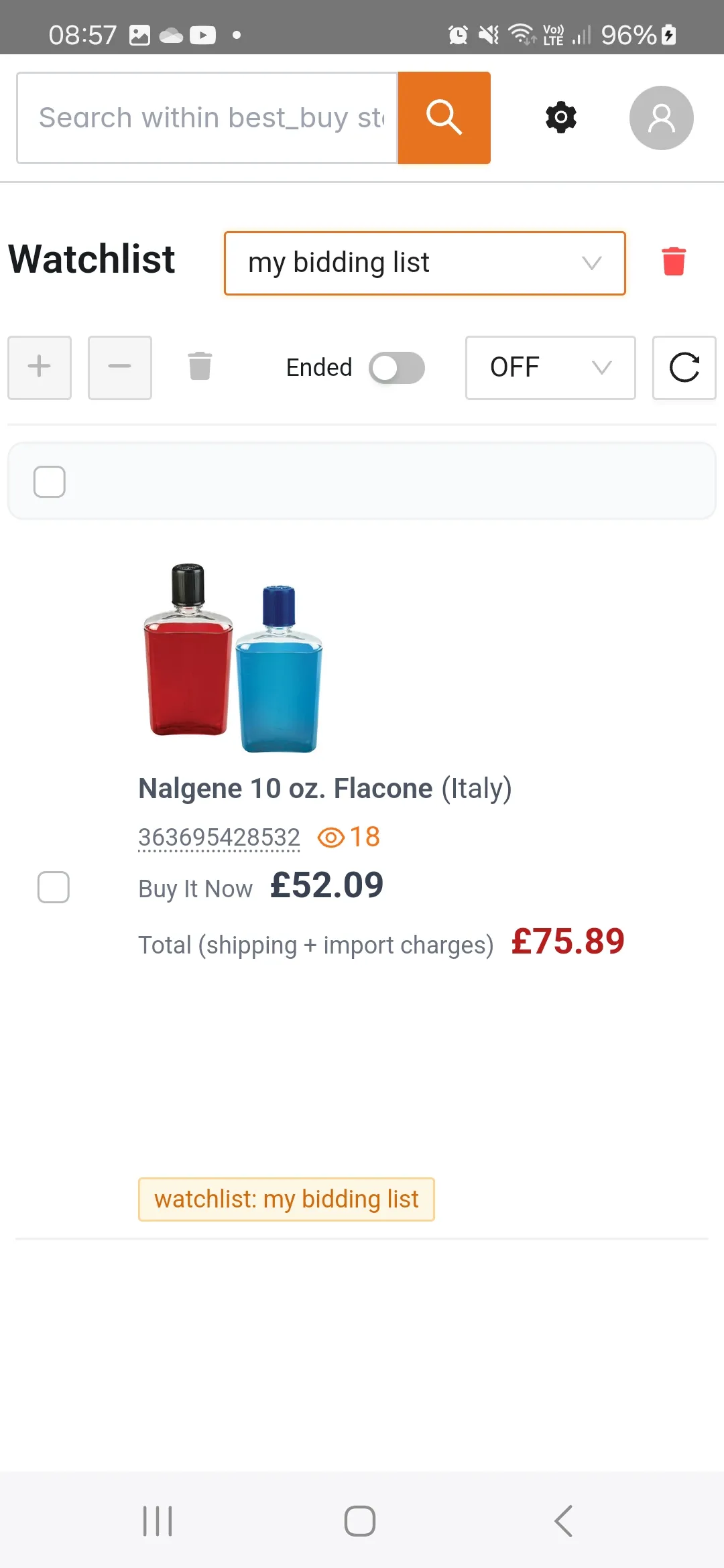The width and height of the screenshot is (724, 1568).
Task: Click the 'watchlist: my bidding list' tag
Action: click(x=286, y=1199)
